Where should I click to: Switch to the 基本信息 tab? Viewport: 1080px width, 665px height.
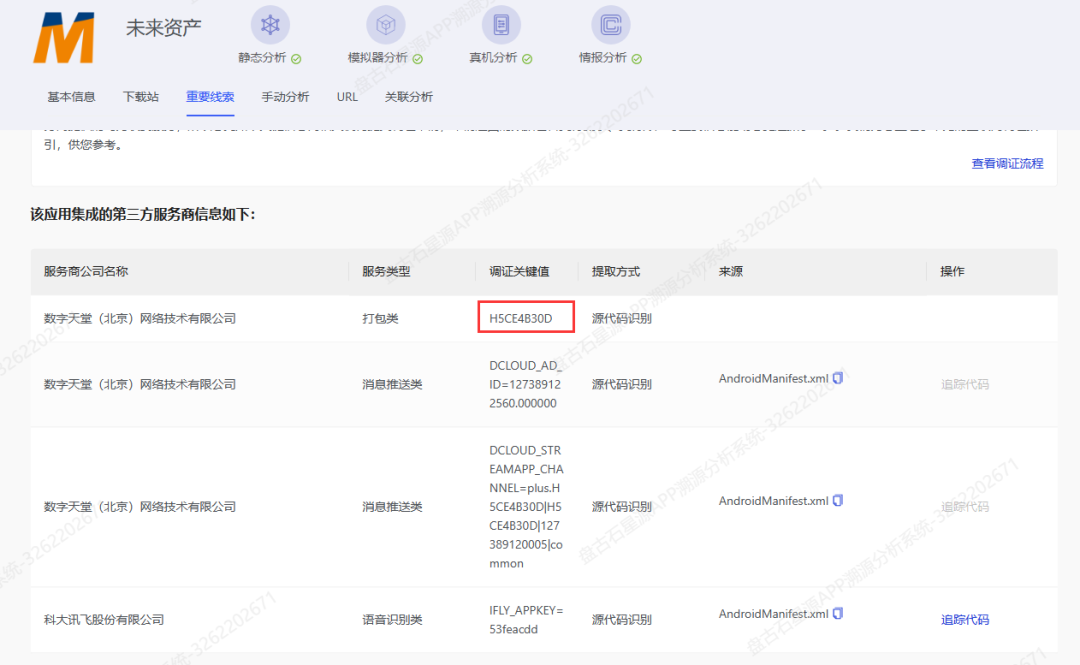tap(71, 96)
